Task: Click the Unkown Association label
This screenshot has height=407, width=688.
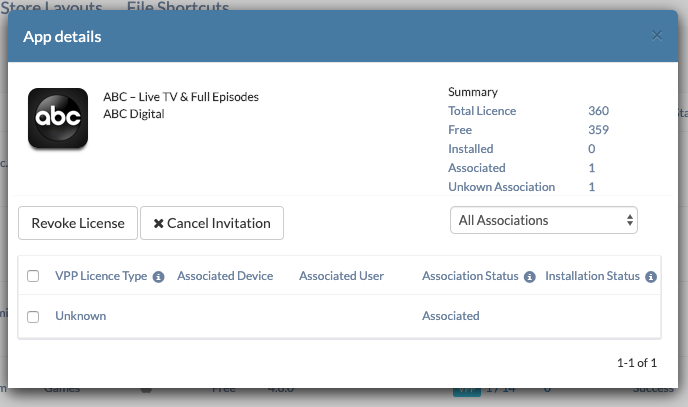Action: tap(502, 187)
